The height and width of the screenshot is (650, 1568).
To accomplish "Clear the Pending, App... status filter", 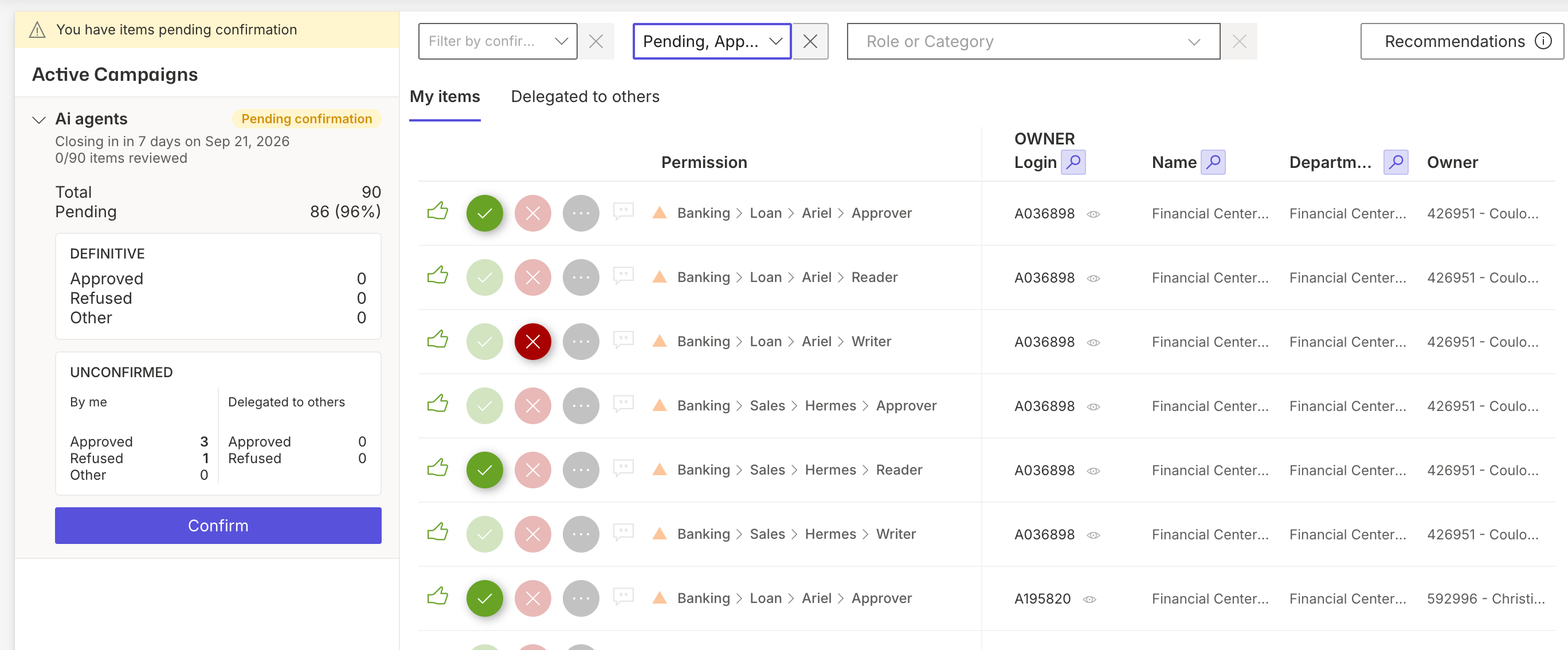I will tap(810, 41).
